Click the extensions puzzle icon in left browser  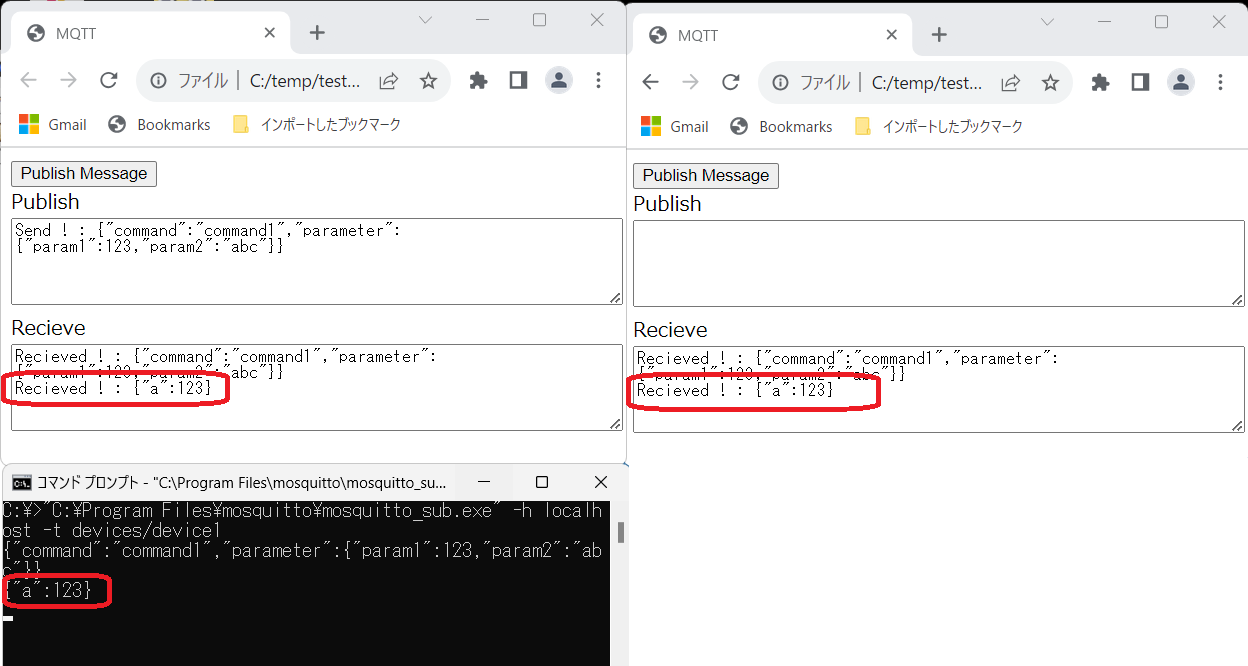(x=478, y=81)
